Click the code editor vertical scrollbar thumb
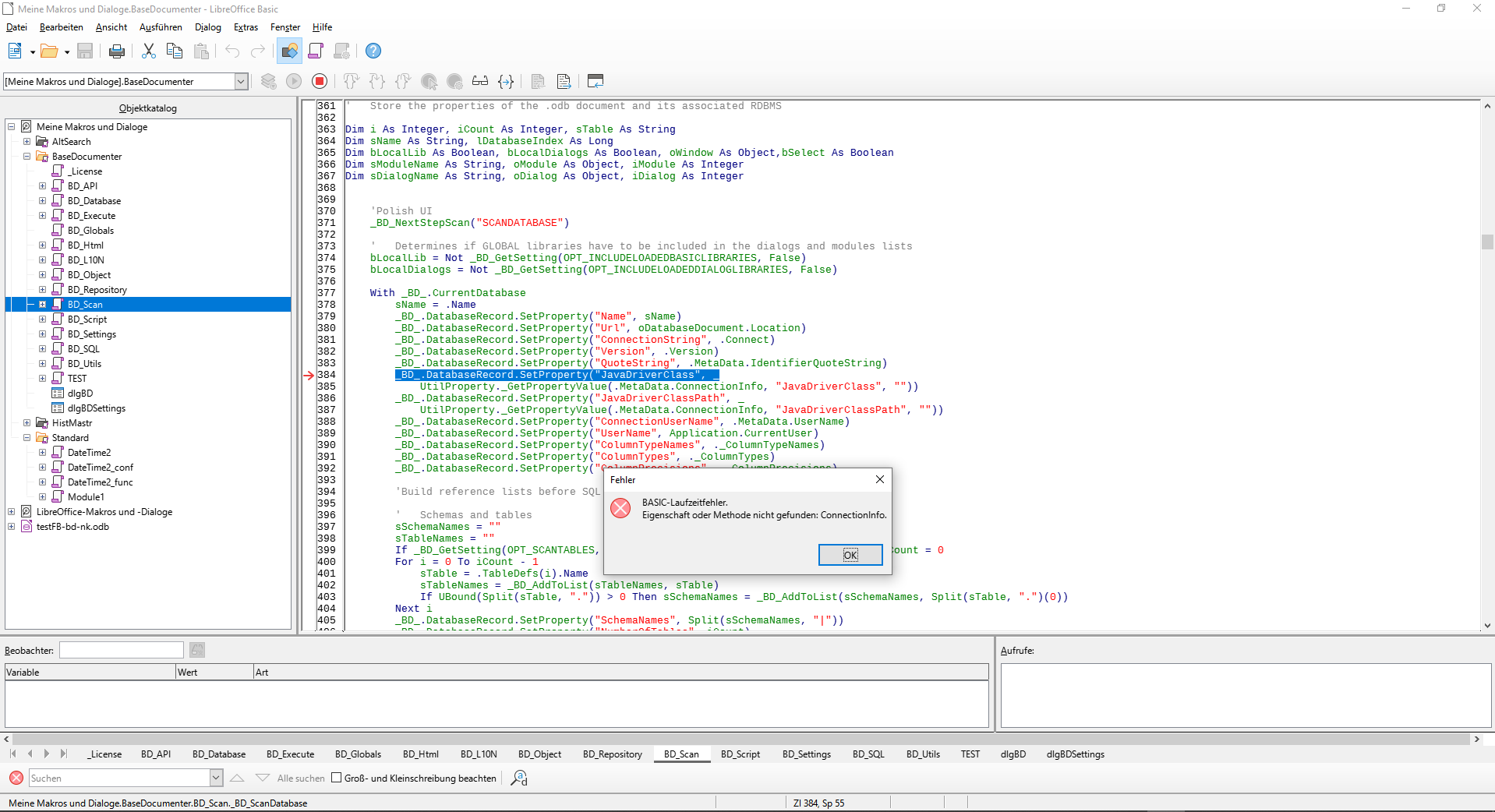The image size is (1495, 812). [1487, 242]
